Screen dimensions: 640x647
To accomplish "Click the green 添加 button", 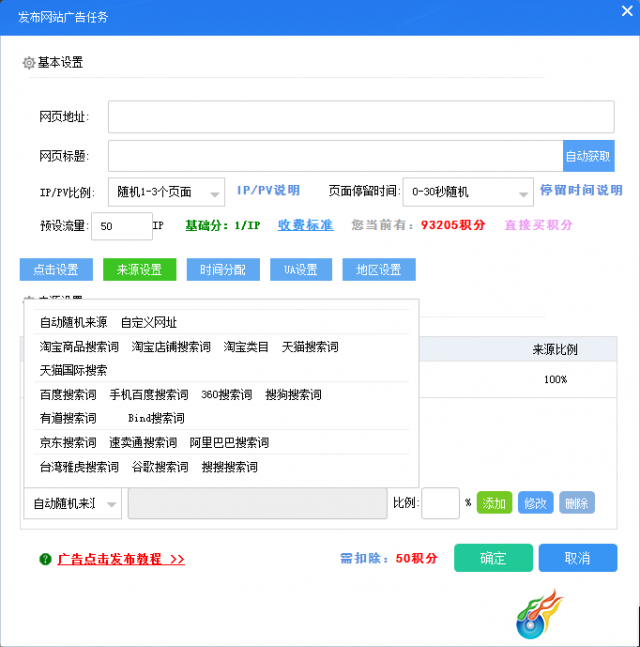I will 494,503.
